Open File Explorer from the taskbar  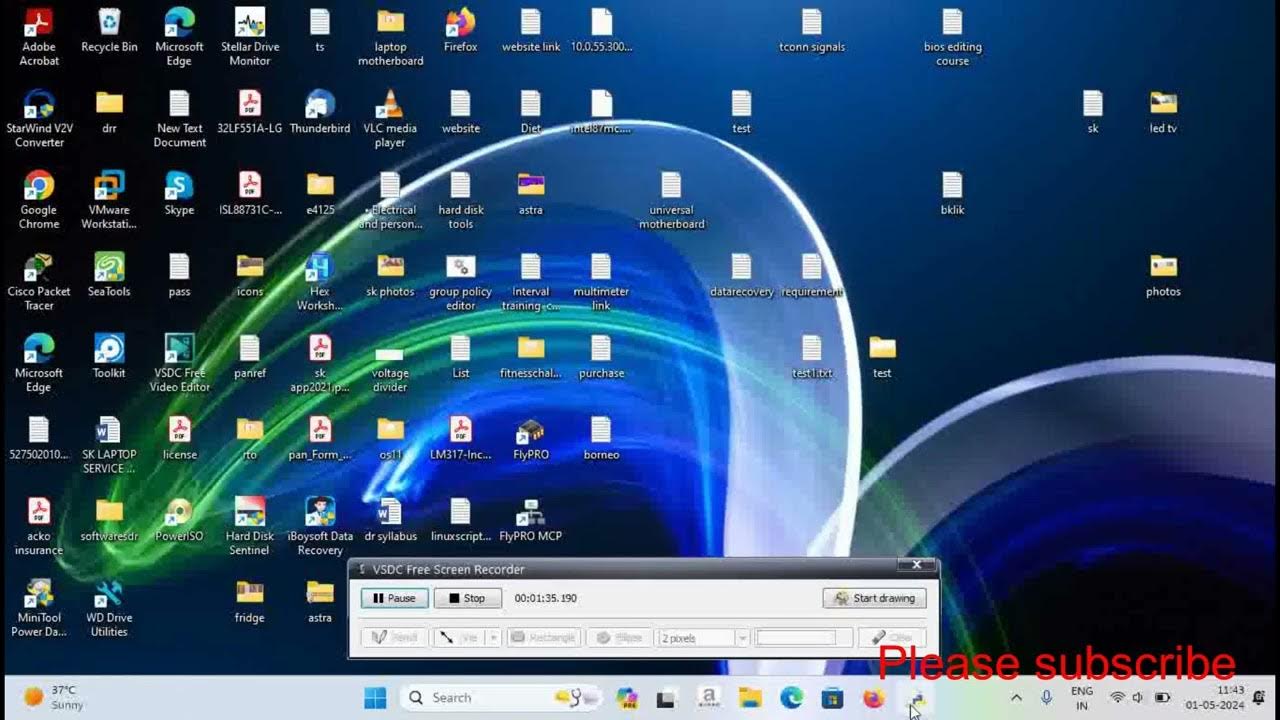point(750,698)
